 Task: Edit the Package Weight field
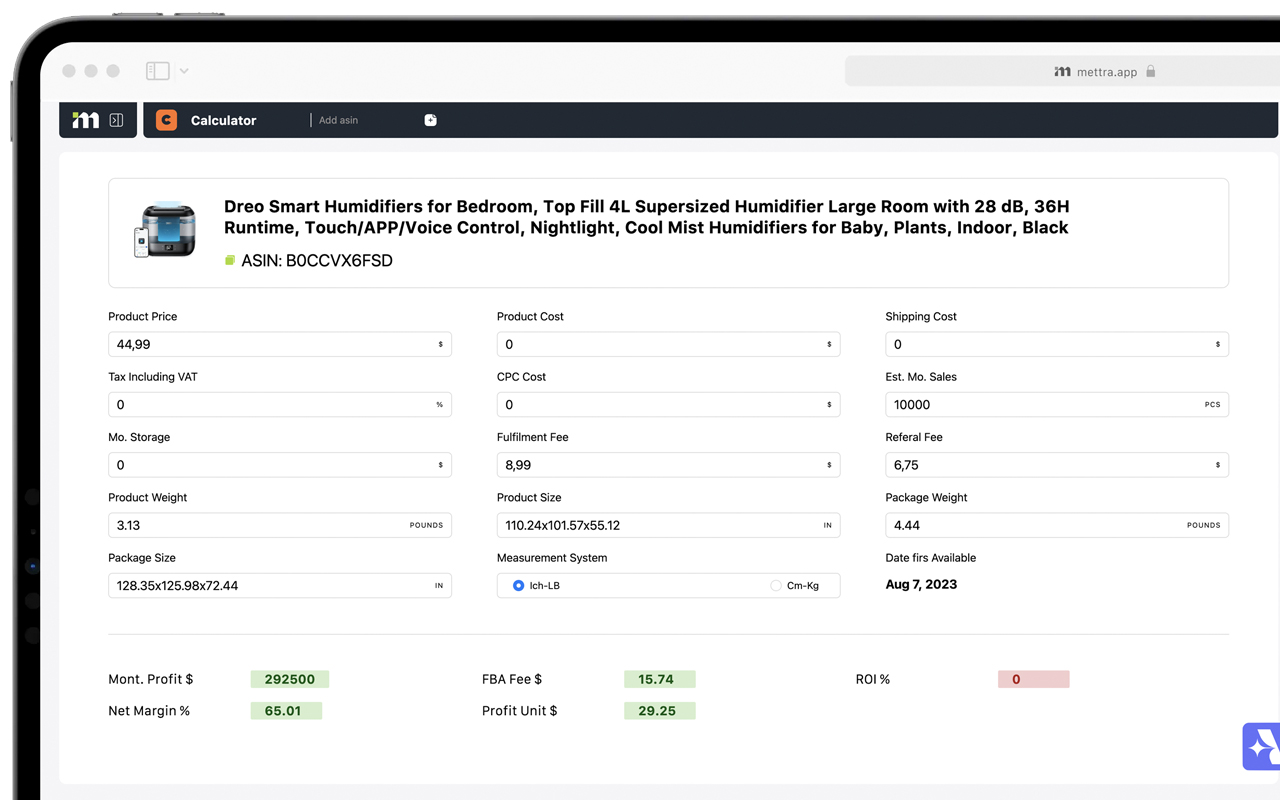1057,525
